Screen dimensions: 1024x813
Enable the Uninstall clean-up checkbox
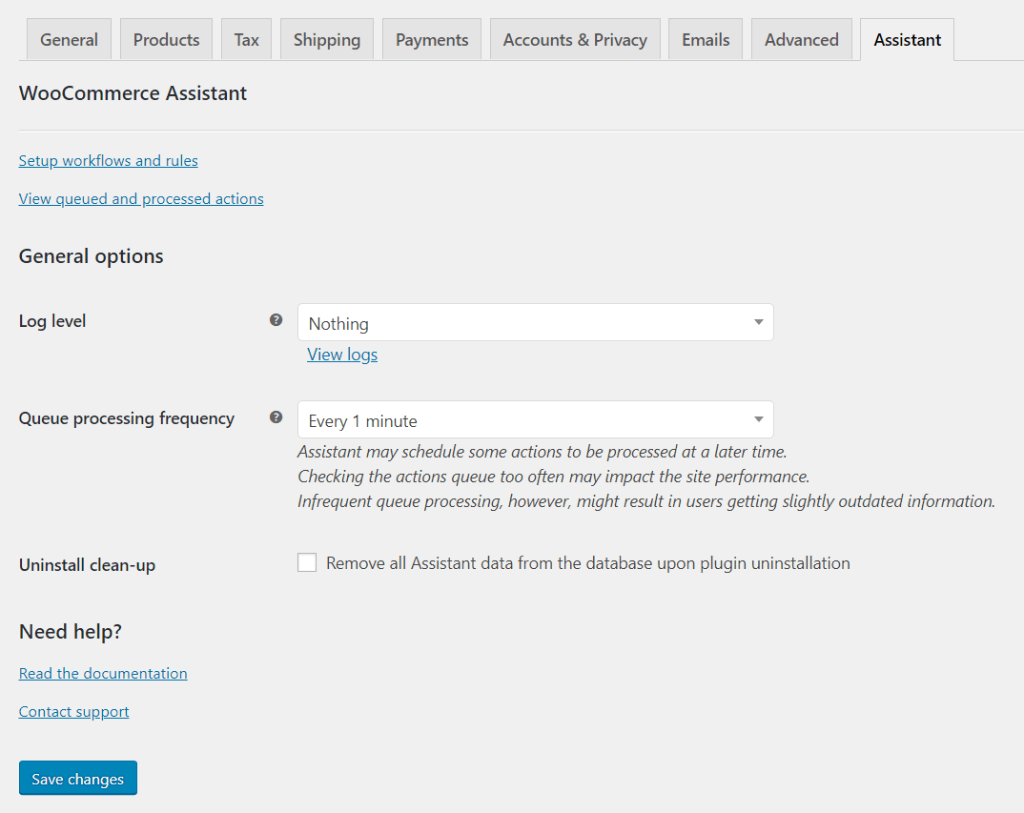point(307,562)
